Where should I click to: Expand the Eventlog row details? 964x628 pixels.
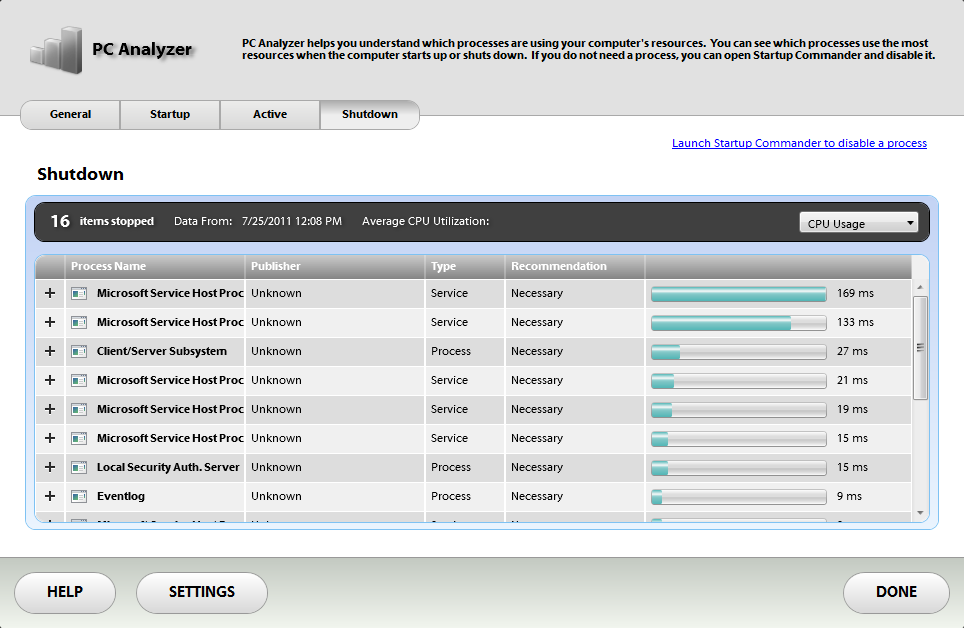pyautogui.click(x=50, y=496)
